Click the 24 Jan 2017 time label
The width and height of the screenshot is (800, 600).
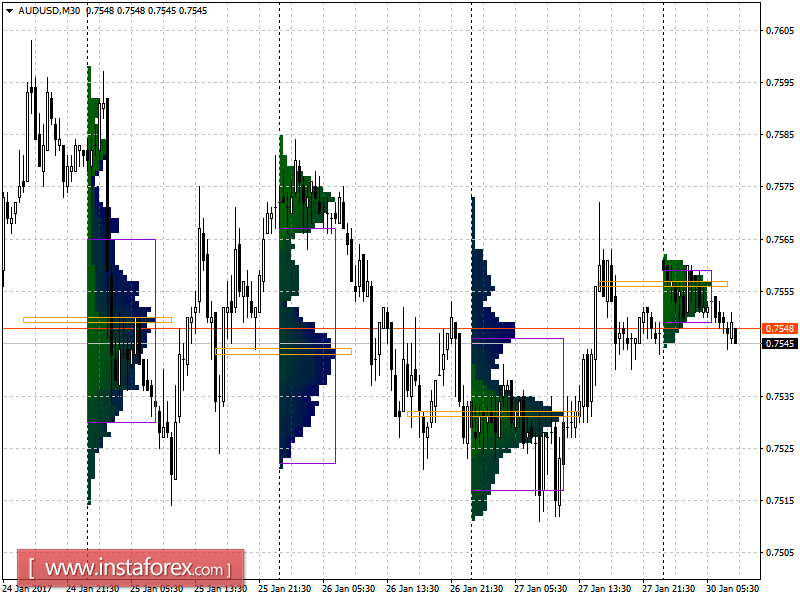point(28,589)
